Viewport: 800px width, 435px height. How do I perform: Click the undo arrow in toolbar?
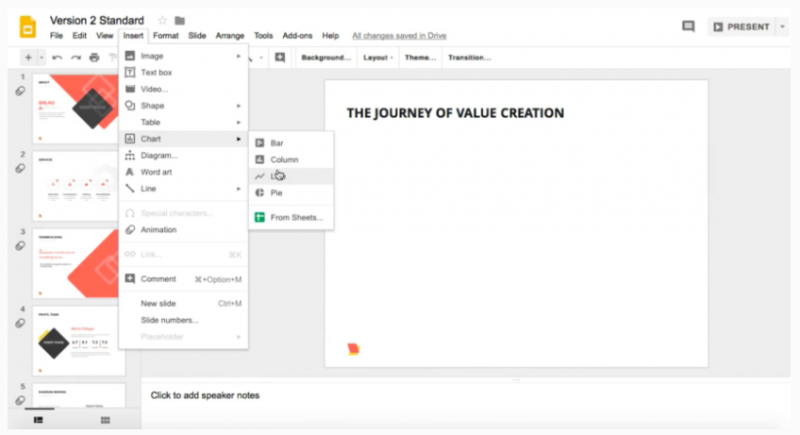pyautogui.click(x=58, y=58)
